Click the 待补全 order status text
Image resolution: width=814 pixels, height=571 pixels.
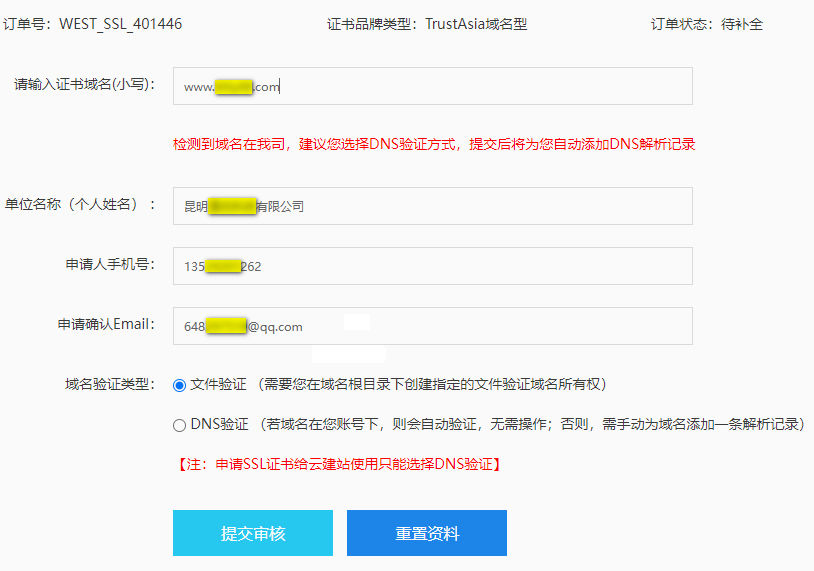click(742, 24)
